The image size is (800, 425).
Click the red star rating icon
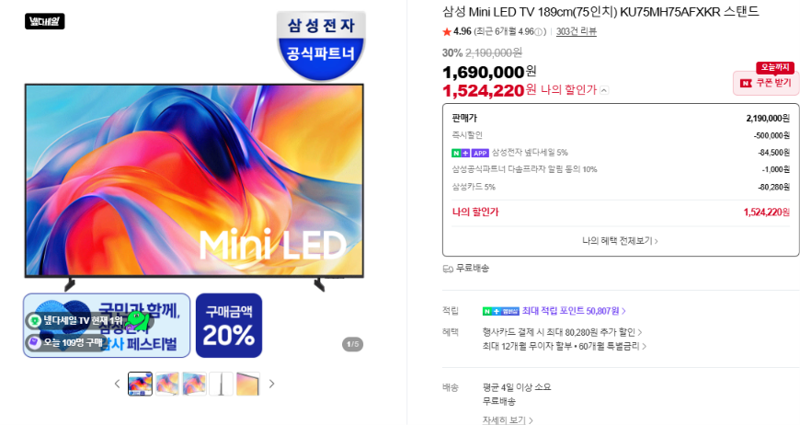click(x=447, y=32)
